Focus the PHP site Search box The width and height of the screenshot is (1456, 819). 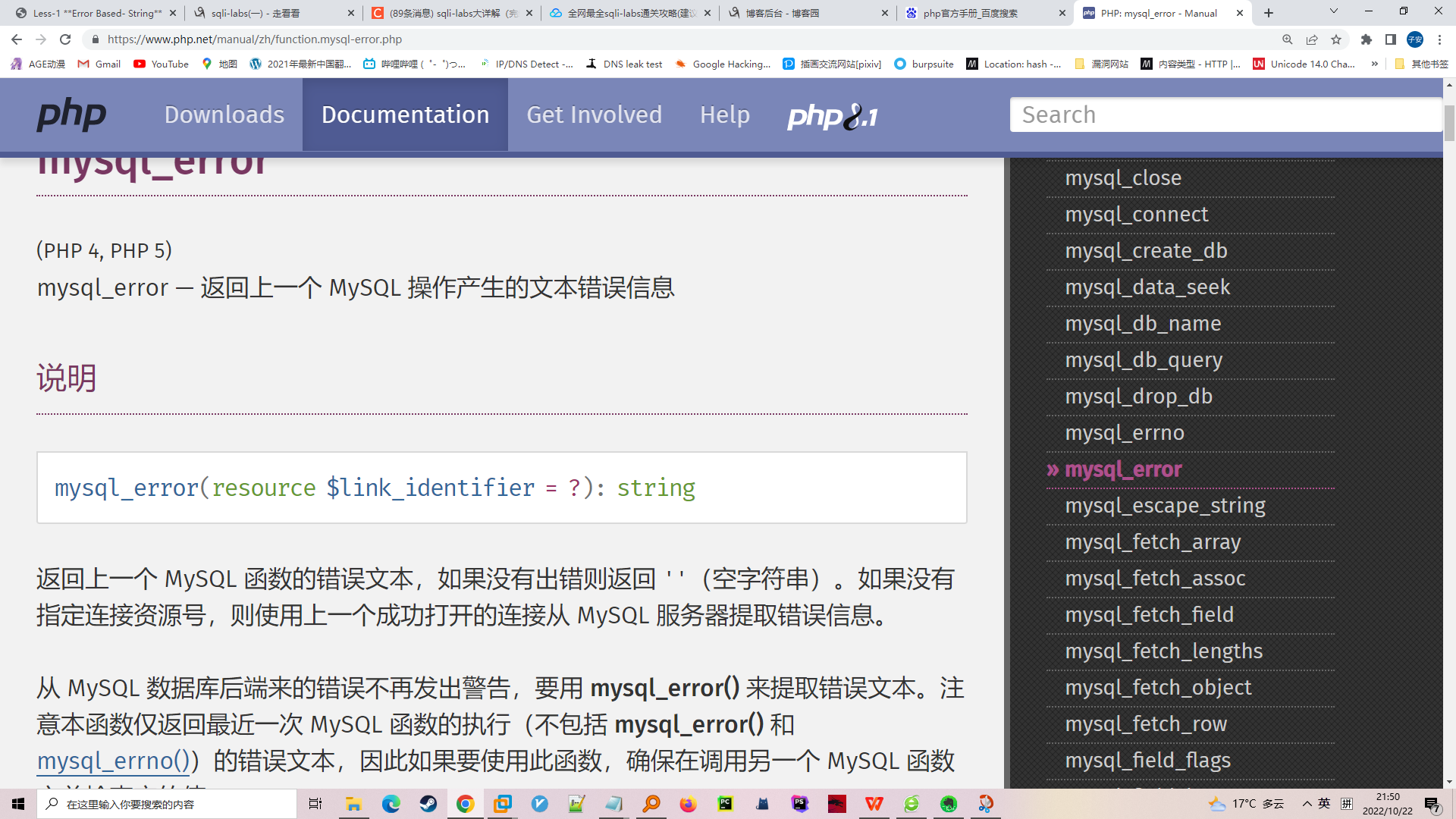pyautogui.click(x=1225, y=115)
